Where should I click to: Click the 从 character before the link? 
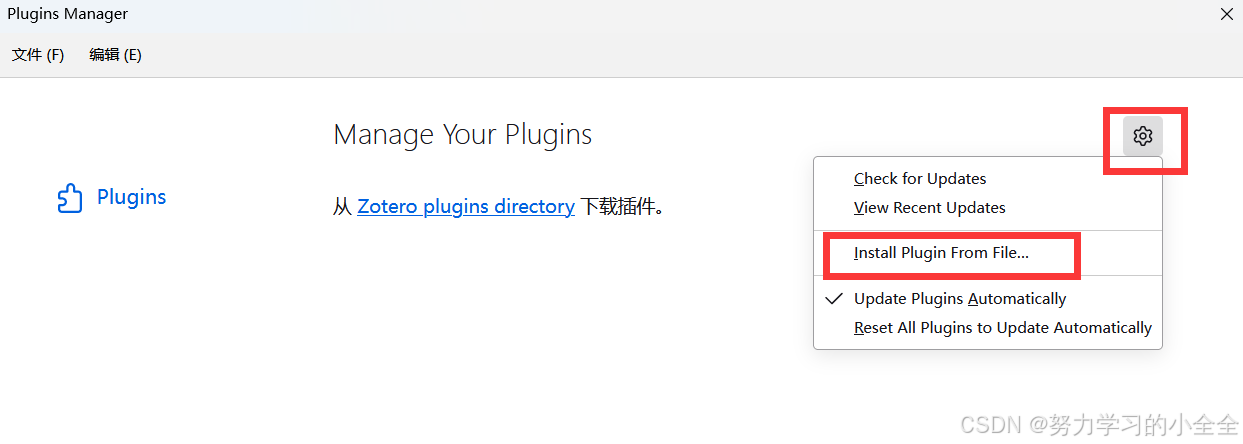pos(342,207)
